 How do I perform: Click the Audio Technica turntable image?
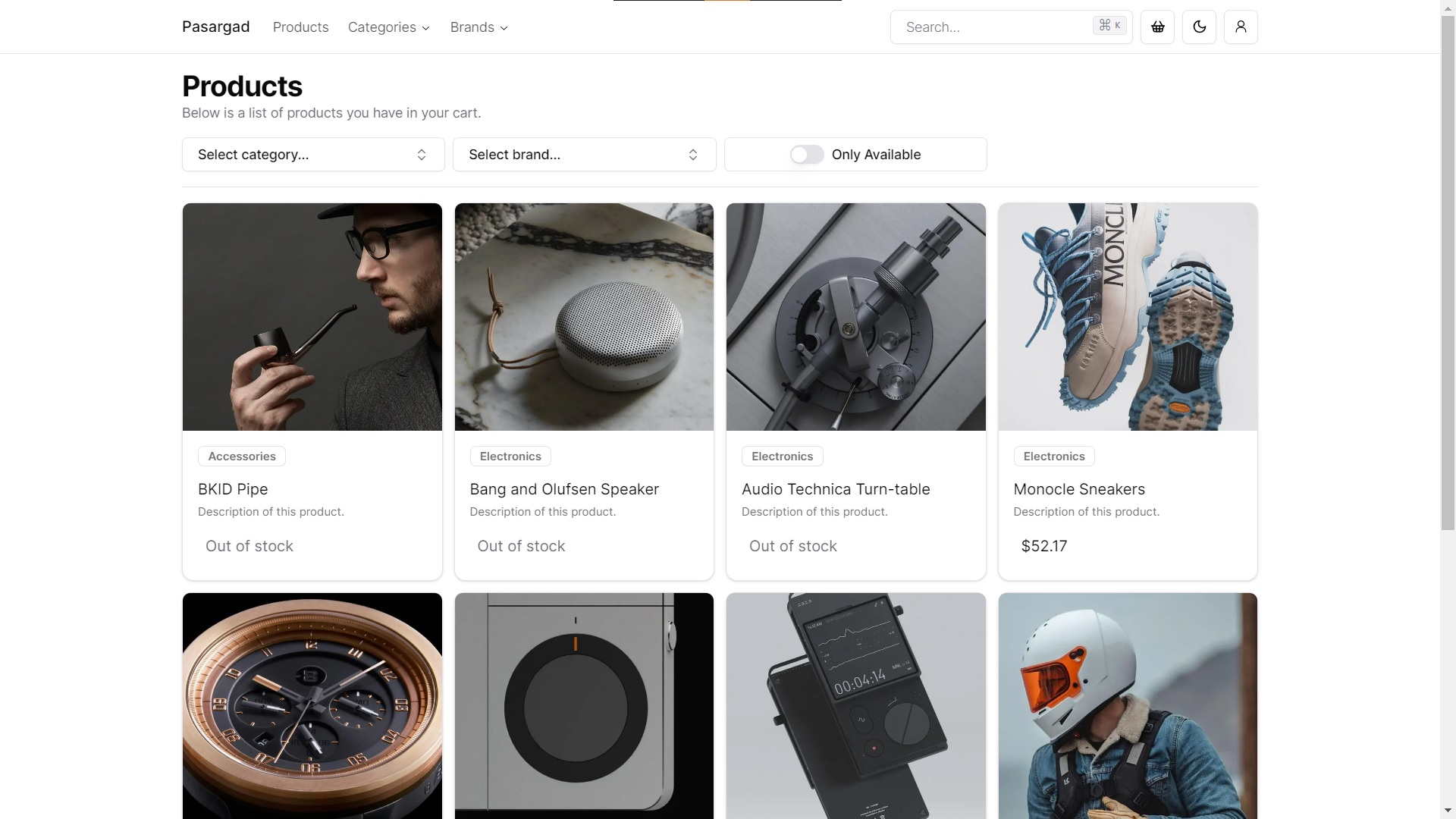pos(855,316)
